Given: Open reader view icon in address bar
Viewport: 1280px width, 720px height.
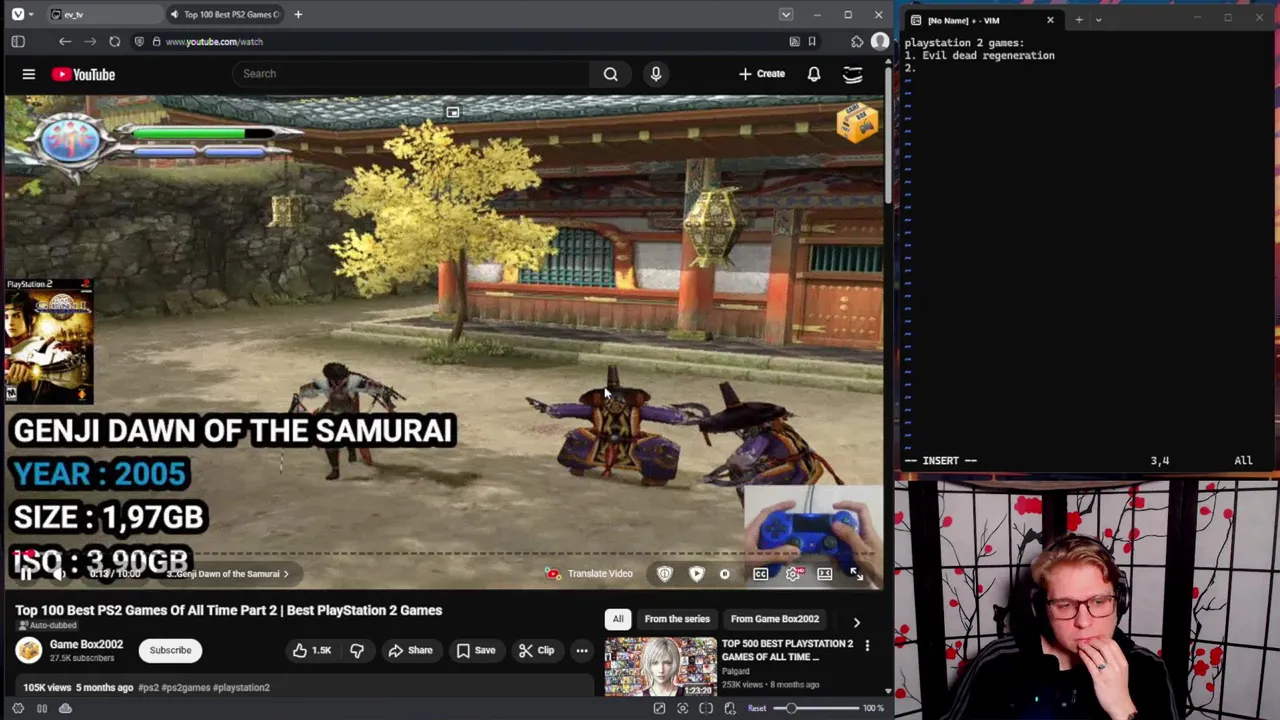Looking at the screenshot, I should [794, 41].
